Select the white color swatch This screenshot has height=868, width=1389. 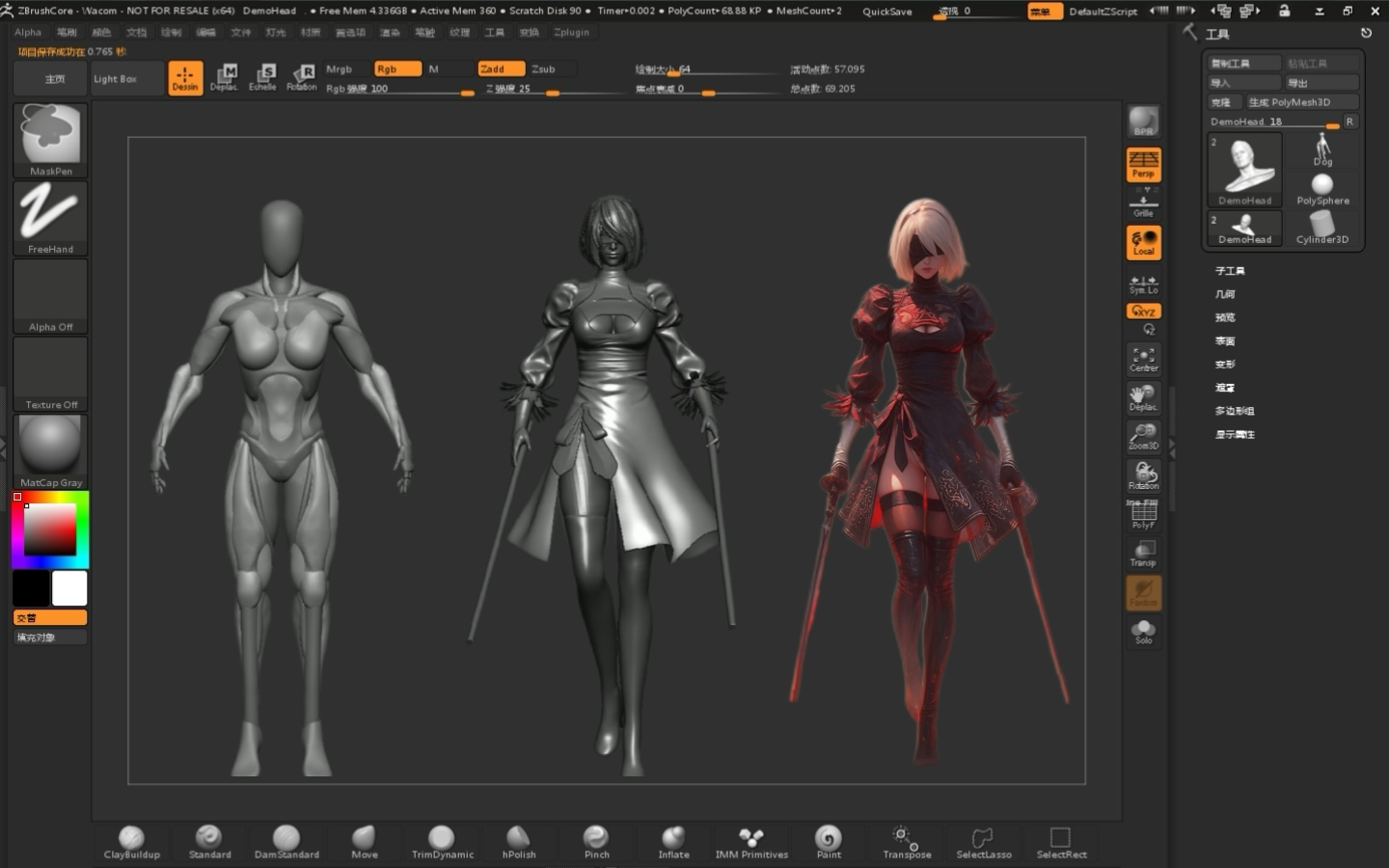pyautogui.click(x=69, y=588)
